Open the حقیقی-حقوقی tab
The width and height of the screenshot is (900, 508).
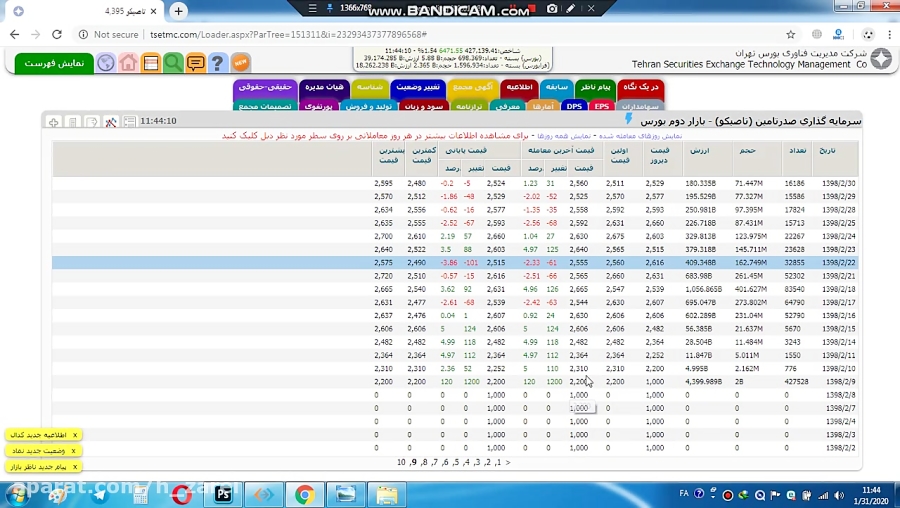pyautogui.click(x=265, y=87)
